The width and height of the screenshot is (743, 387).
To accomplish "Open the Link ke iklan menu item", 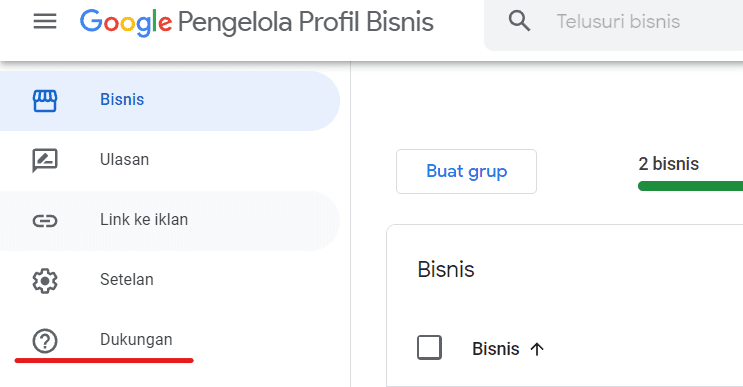I will 170,221.
